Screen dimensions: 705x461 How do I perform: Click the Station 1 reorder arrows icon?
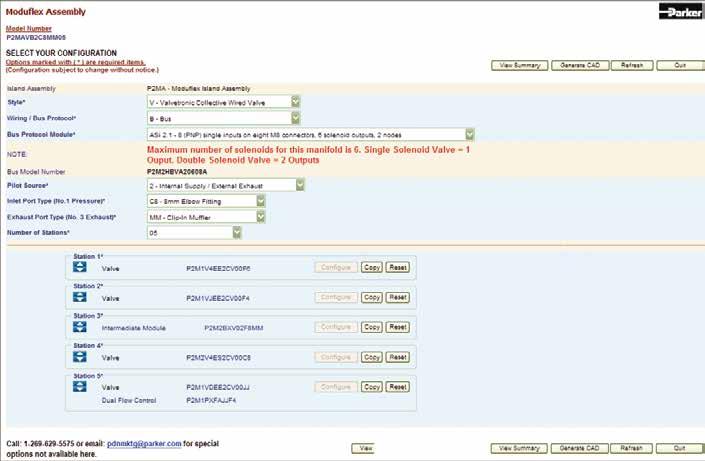80,267
